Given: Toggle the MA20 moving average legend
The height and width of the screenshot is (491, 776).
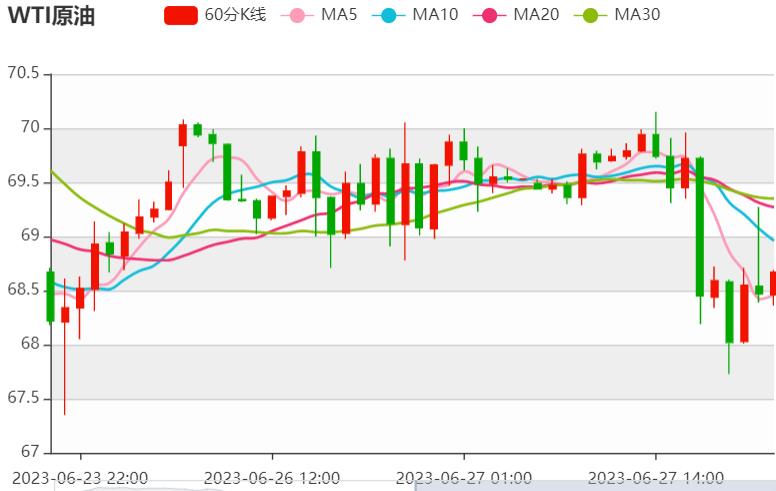Looking at the screenshot, I should 516,15.
